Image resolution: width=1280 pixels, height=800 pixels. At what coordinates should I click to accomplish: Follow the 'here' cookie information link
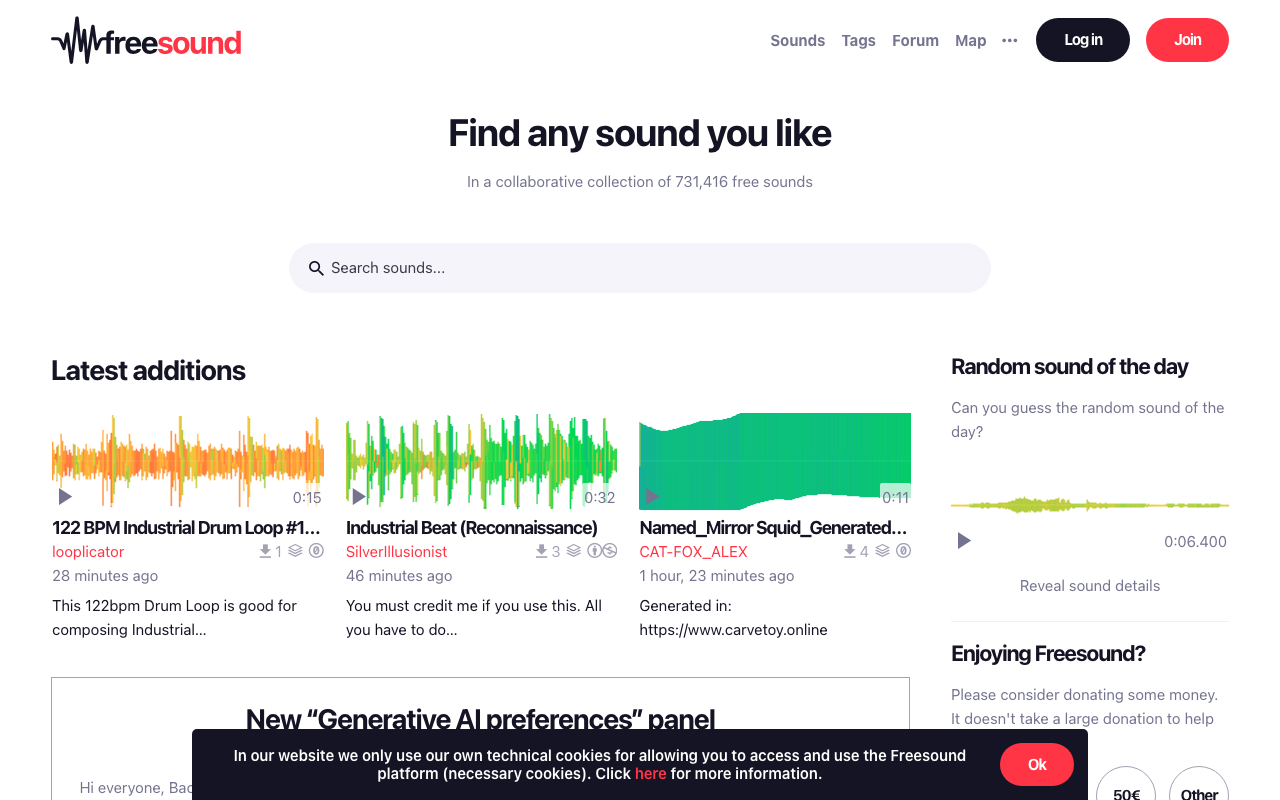click(650, 774)
